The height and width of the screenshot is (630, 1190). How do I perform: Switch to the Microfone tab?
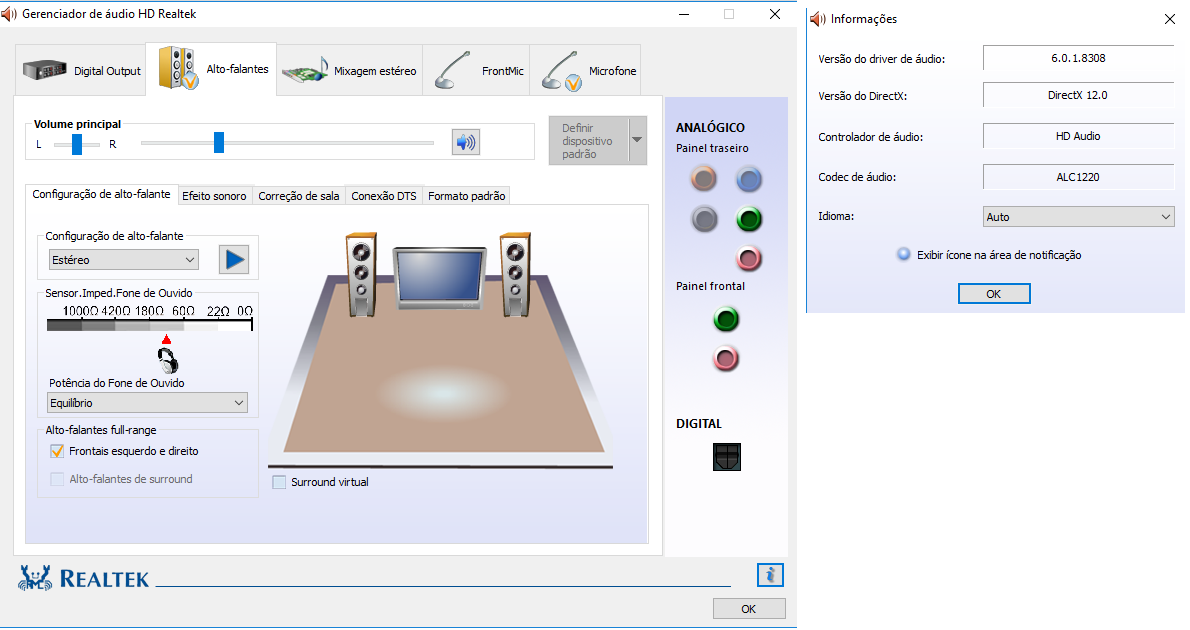(x=585, y=71)
